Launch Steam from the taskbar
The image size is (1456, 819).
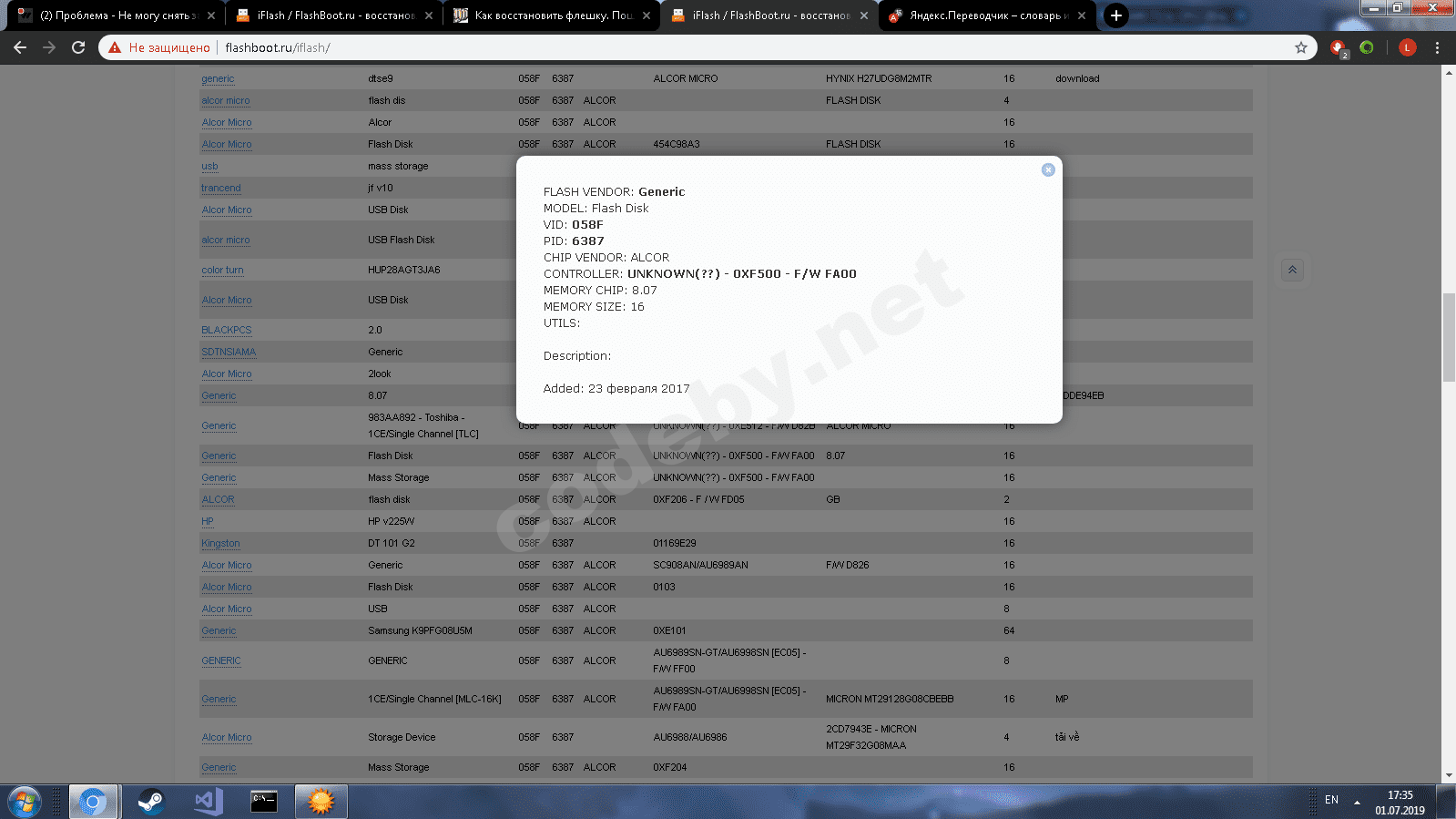coord(150,802)
